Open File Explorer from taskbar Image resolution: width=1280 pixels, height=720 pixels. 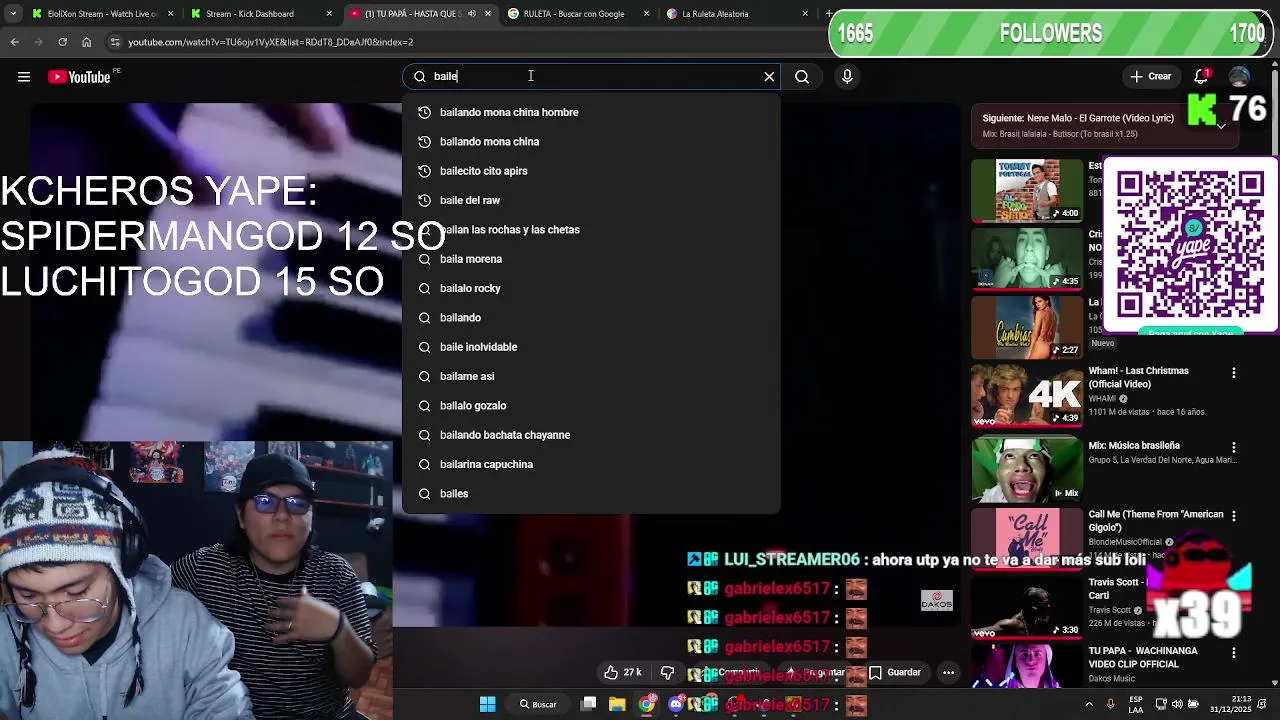coord(617,705)
